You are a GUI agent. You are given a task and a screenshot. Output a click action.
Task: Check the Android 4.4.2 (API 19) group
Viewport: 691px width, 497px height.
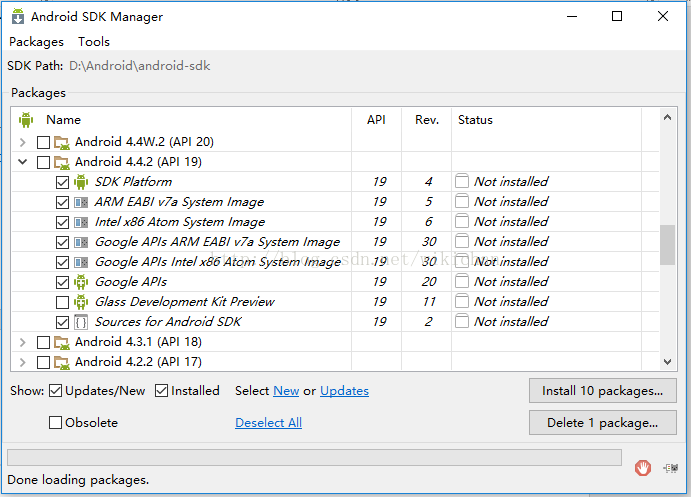(x=43, y=162)
